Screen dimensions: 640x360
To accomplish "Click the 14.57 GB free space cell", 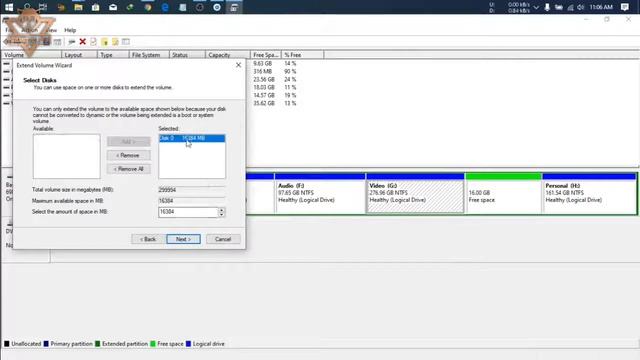I will coord(264,95).
